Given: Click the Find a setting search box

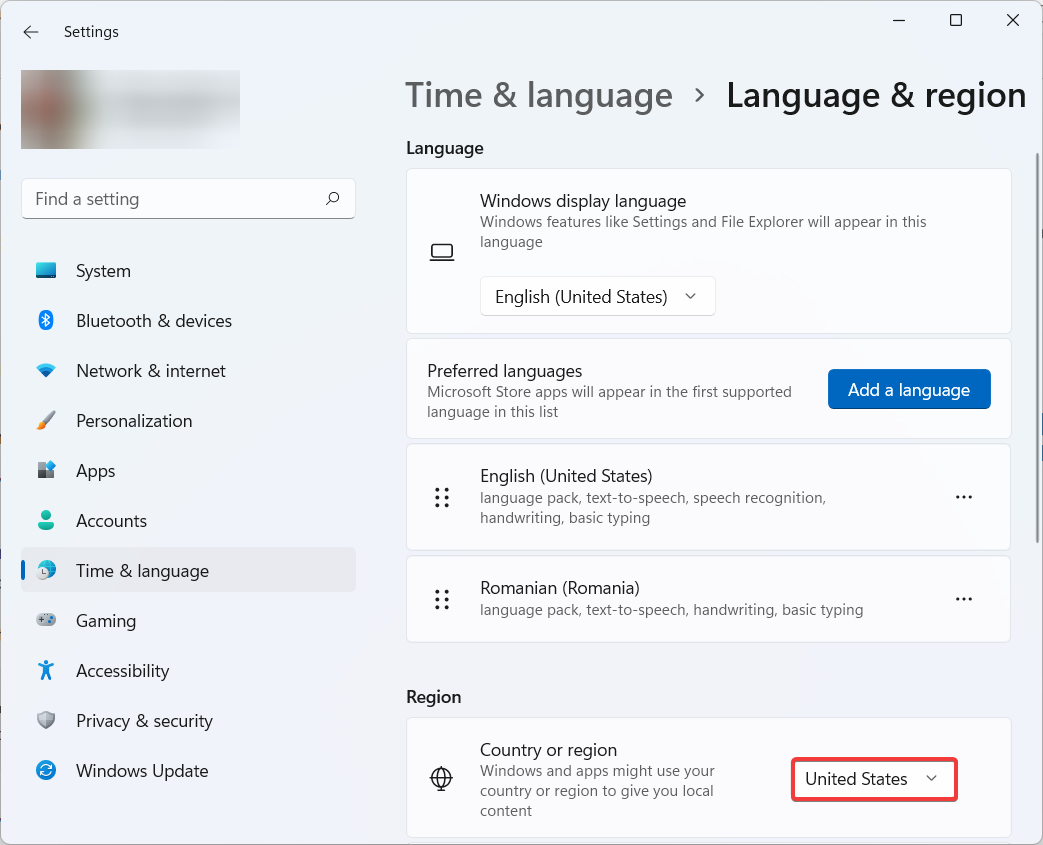Looking at the screenshot, I should (175, 199).
